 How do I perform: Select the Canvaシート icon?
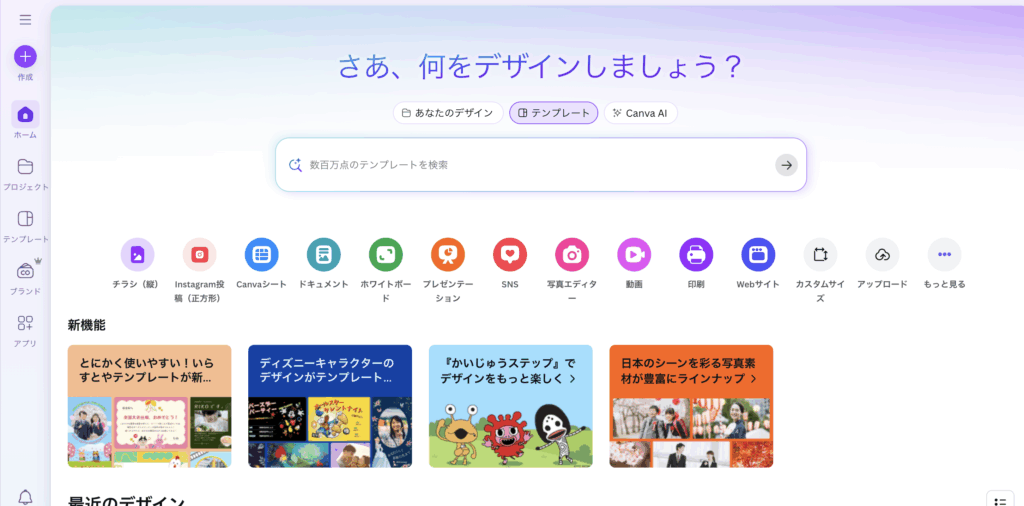pyautogui.click(x=261, y=255)
